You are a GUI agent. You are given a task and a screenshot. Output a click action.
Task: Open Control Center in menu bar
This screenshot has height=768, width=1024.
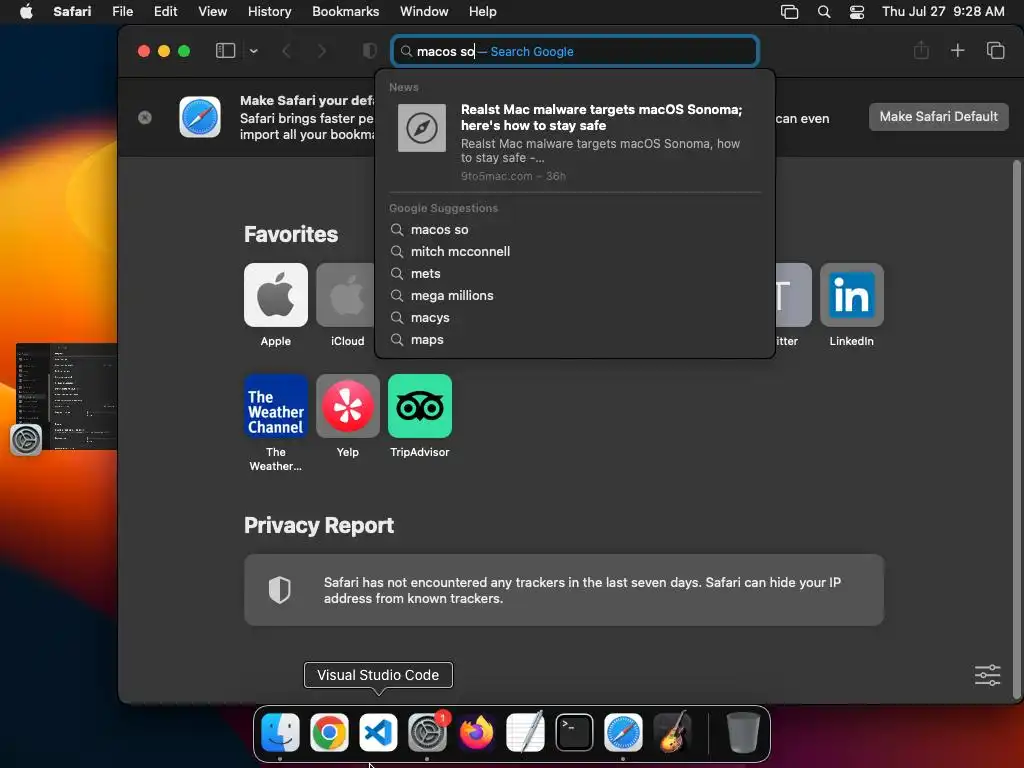coord(857,12)
